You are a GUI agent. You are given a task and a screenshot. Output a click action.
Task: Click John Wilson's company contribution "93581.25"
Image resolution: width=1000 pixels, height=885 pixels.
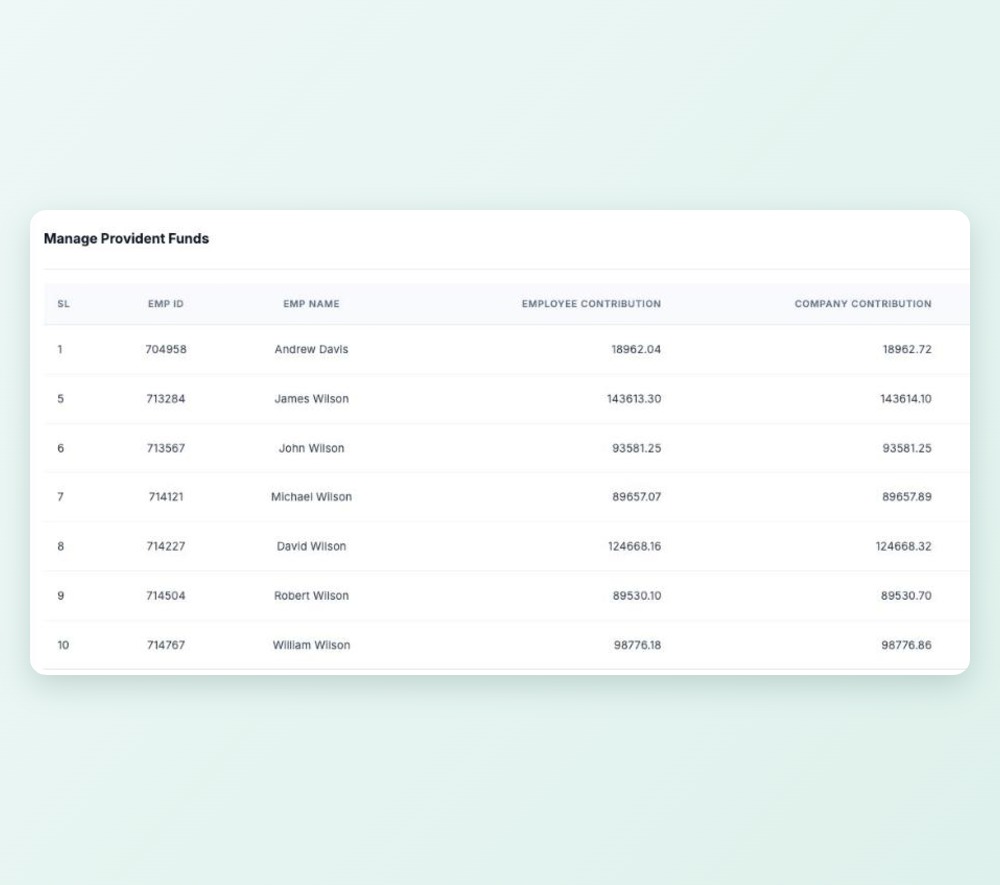click(907, 448)
